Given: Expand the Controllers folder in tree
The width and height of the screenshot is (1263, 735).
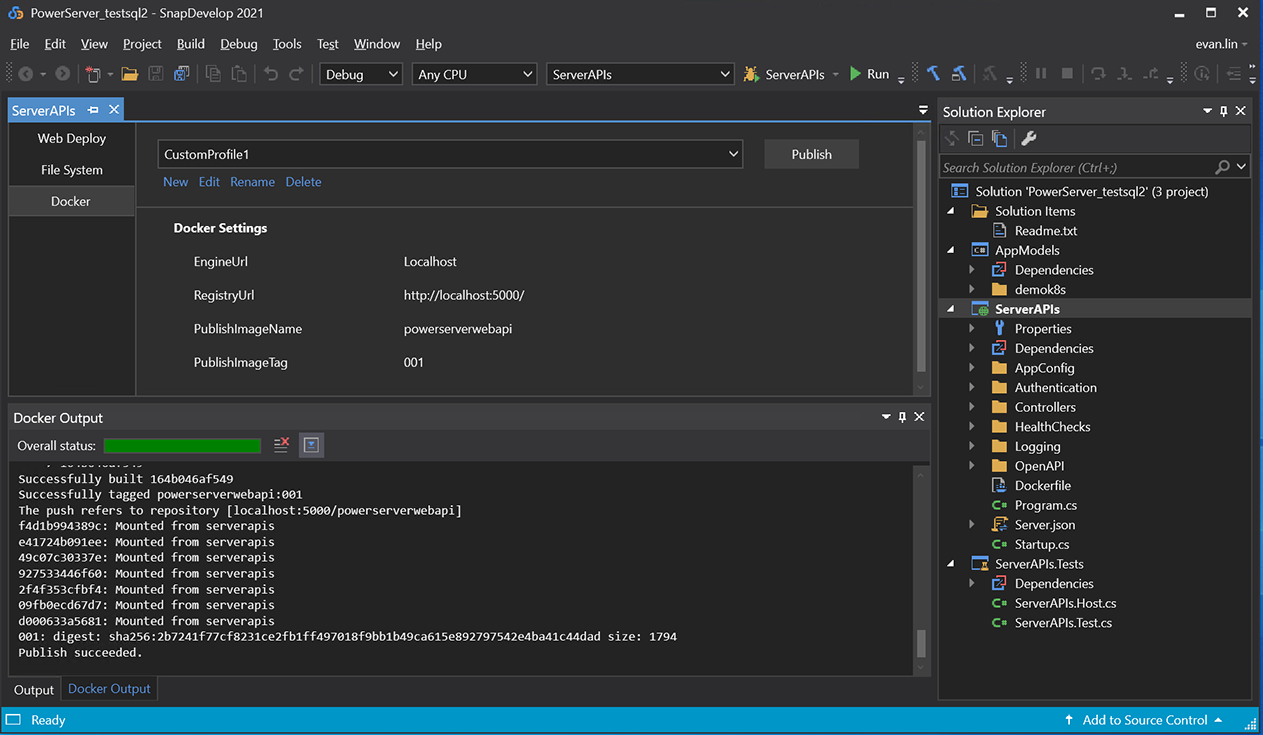Looking at the screenshot, I should coord(972,407).
